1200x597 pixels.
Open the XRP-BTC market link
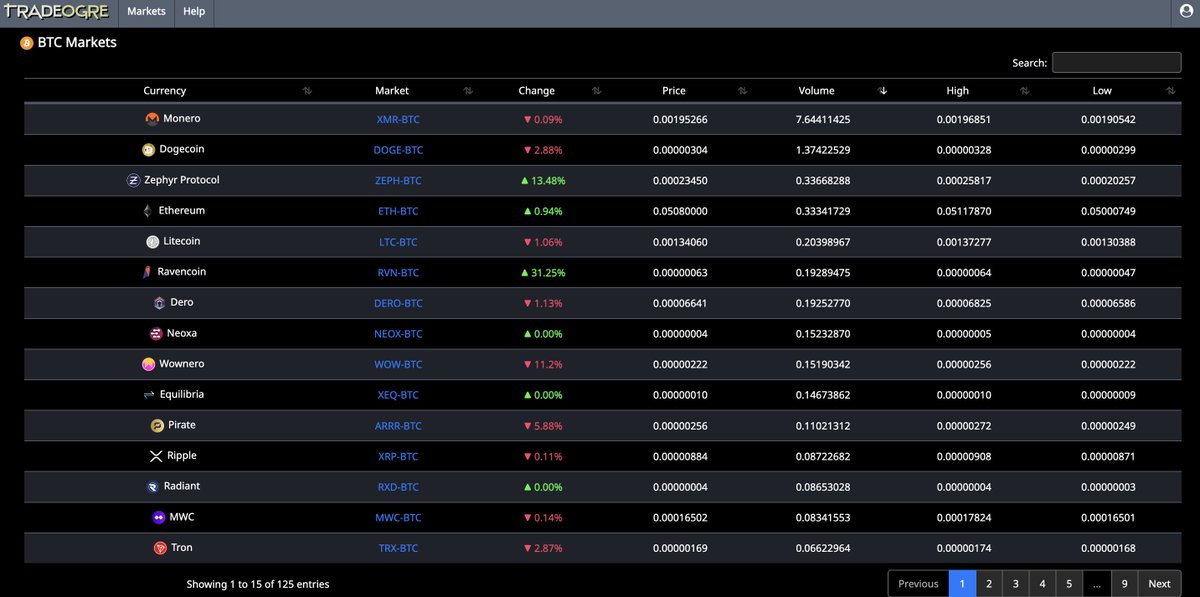pyautogui.click(x=398, y=457)
